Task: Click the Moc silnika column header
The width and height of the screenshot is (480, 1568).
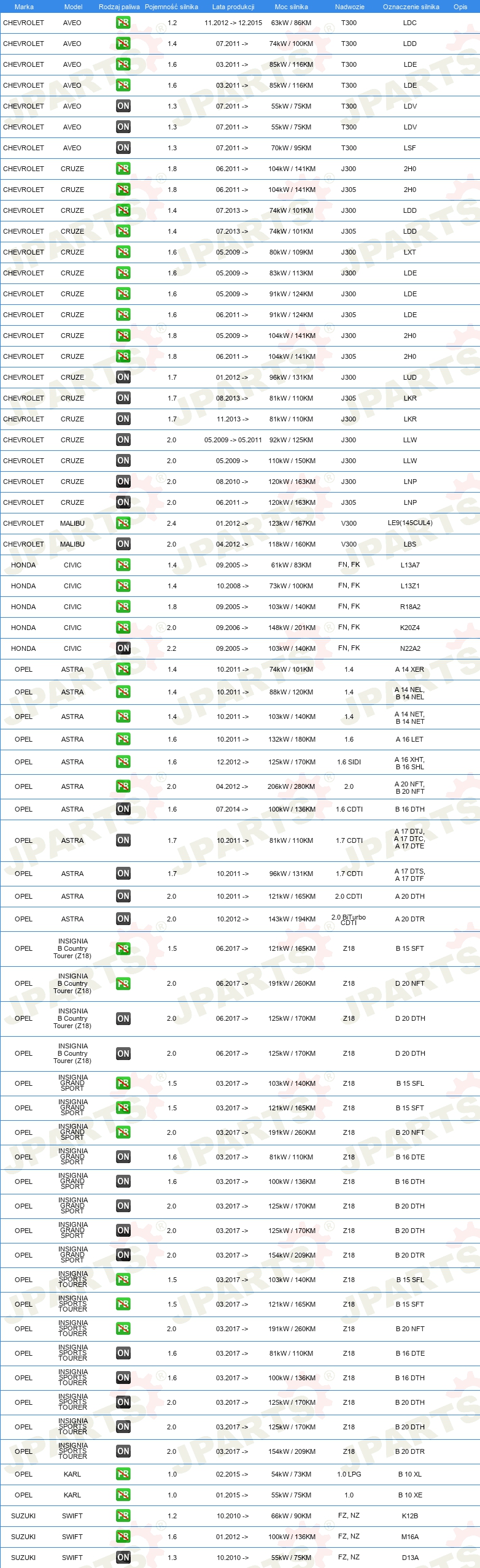Action: pyautogui.click(x=291, y=7)
